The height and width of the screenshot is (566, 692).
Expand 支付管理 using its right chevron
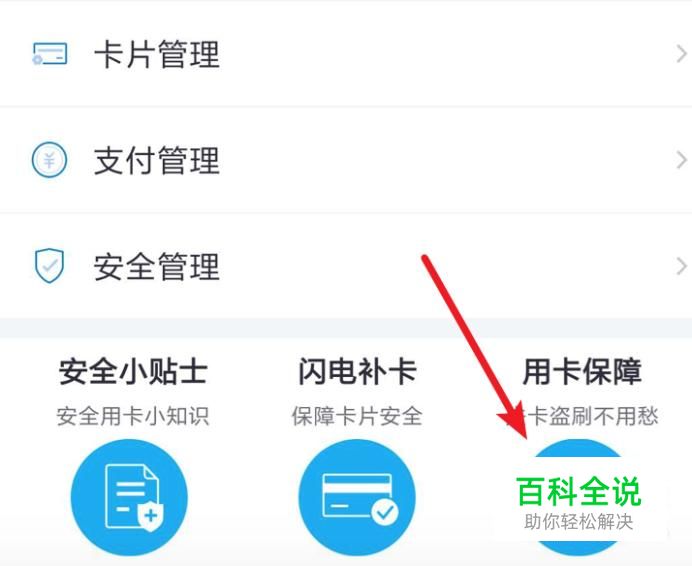(682, 160)
